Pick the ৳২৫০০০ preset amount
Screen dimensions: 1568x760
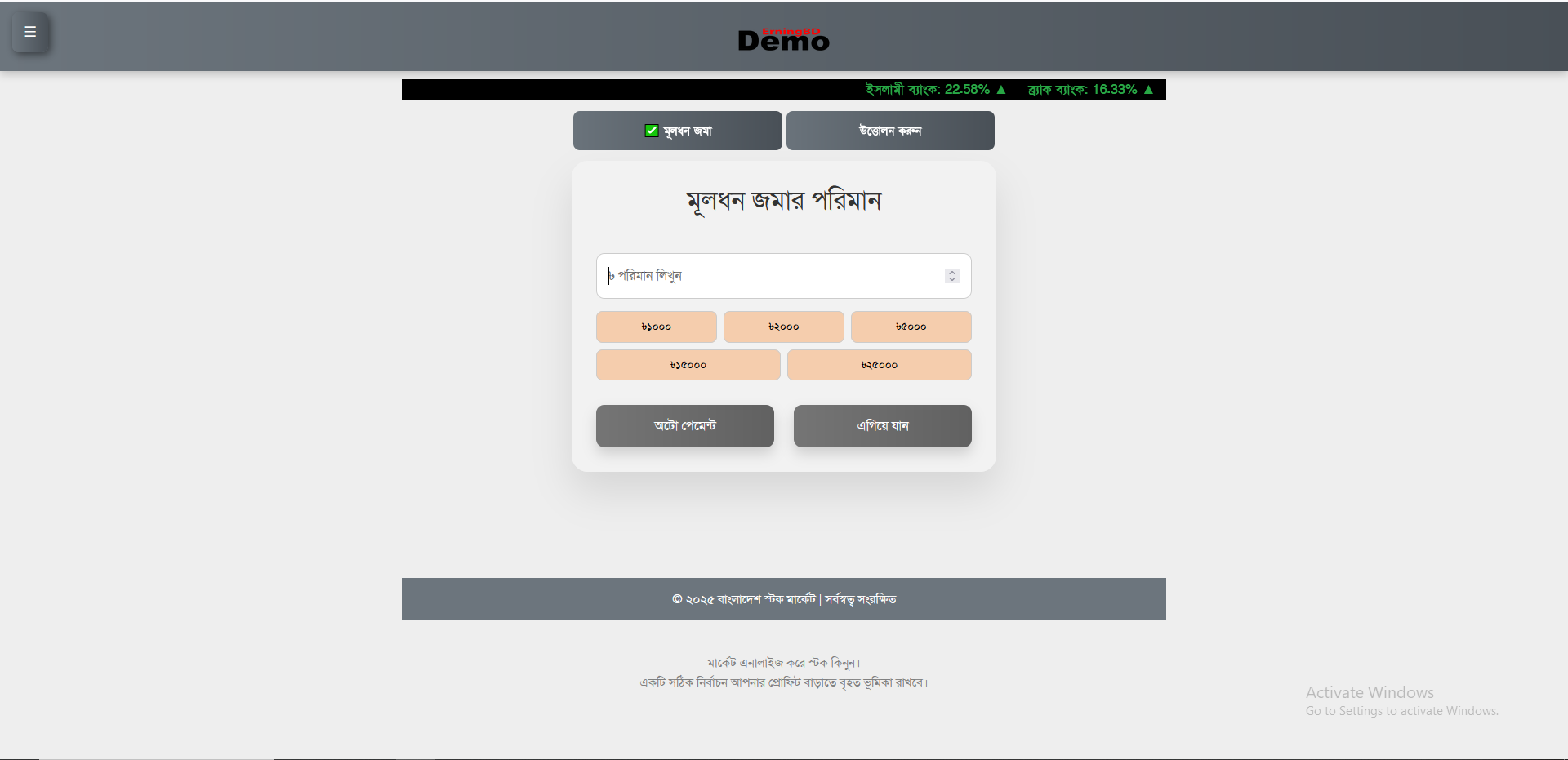(879, 365)
